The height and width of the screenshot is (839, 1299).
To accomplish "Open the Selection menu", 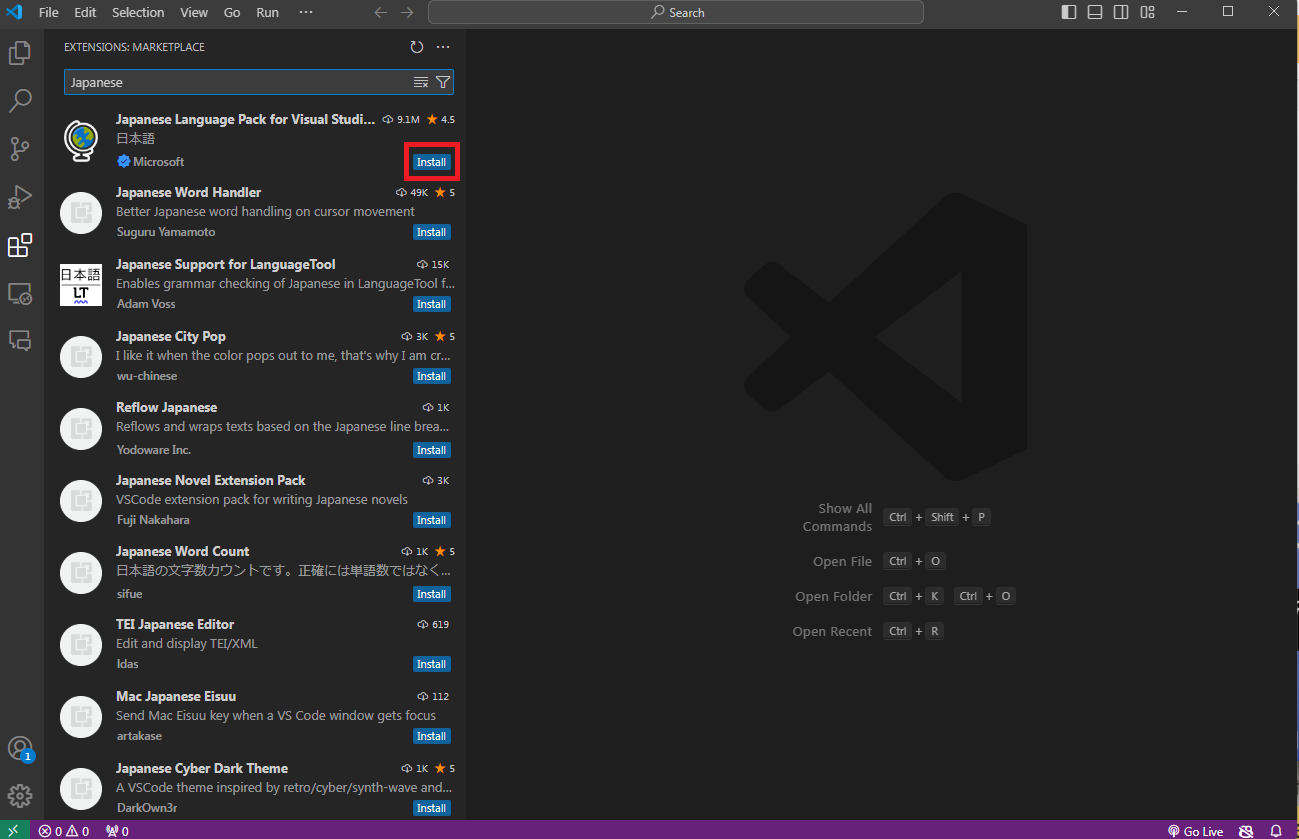I will [x=138, y=12].
